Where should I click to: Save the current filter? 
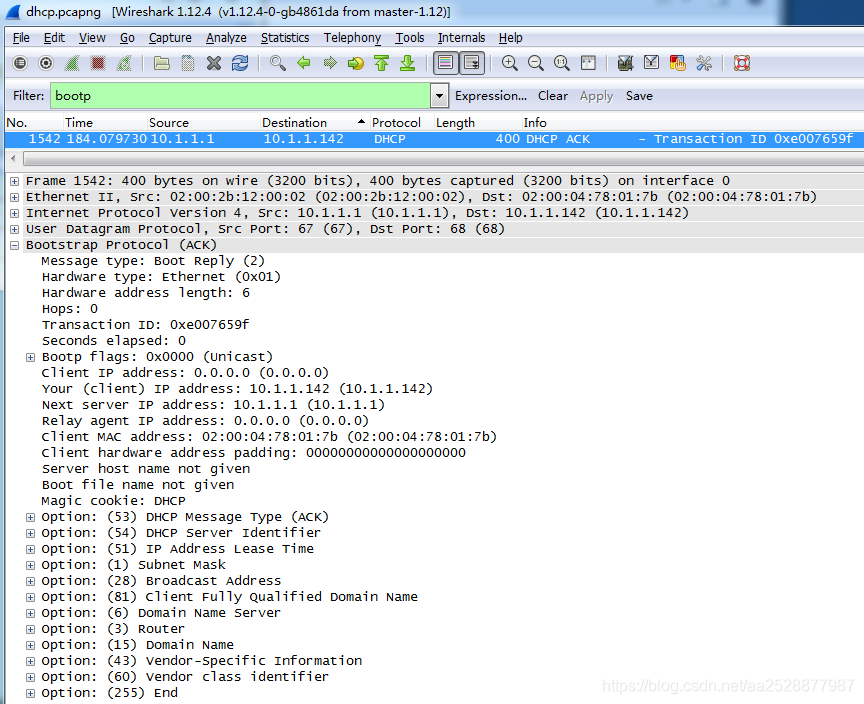pos(639,96)
